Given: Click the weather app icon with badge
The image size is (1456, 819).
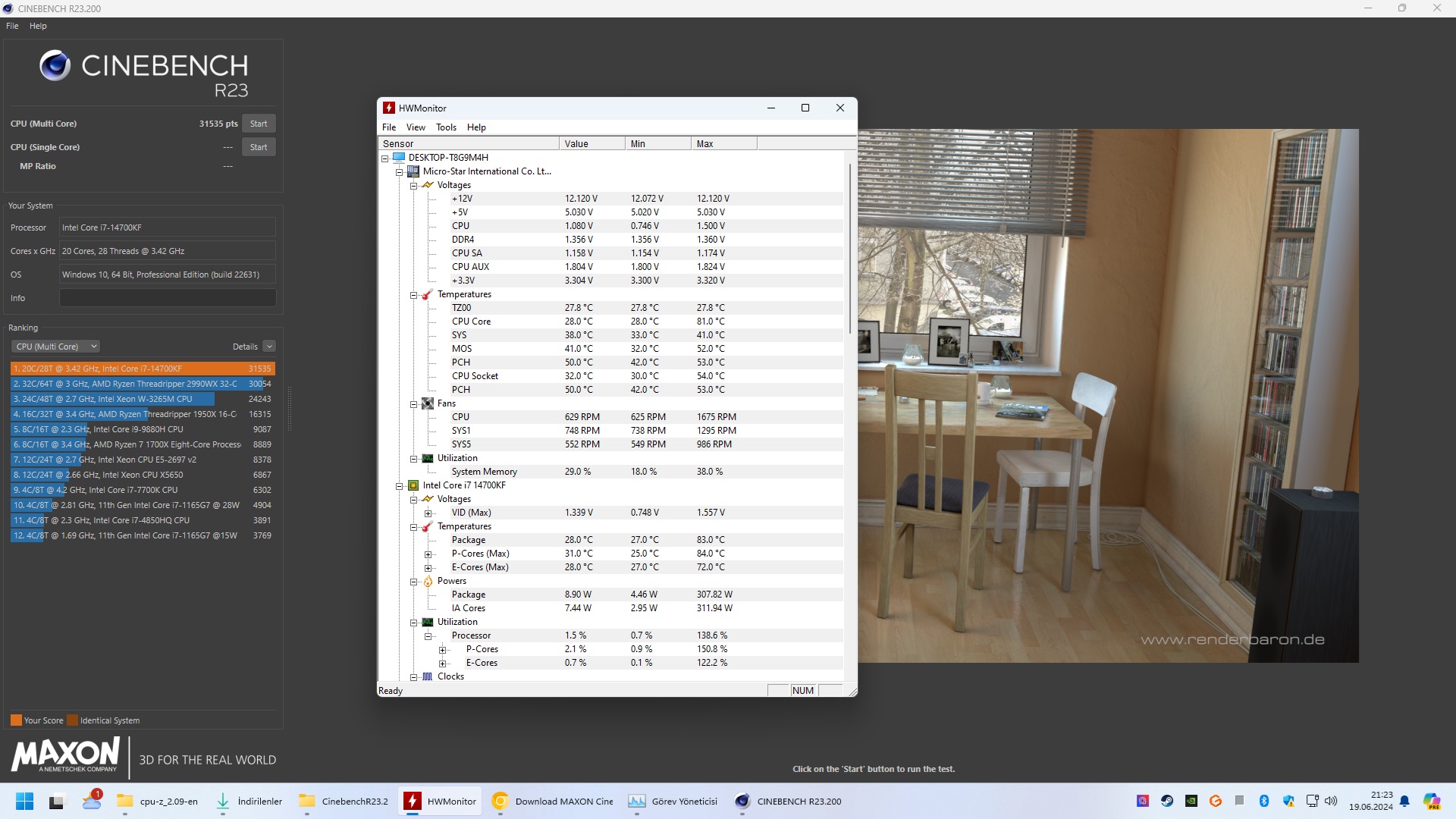Looking at the screenshot, I should tap(92, 800).
